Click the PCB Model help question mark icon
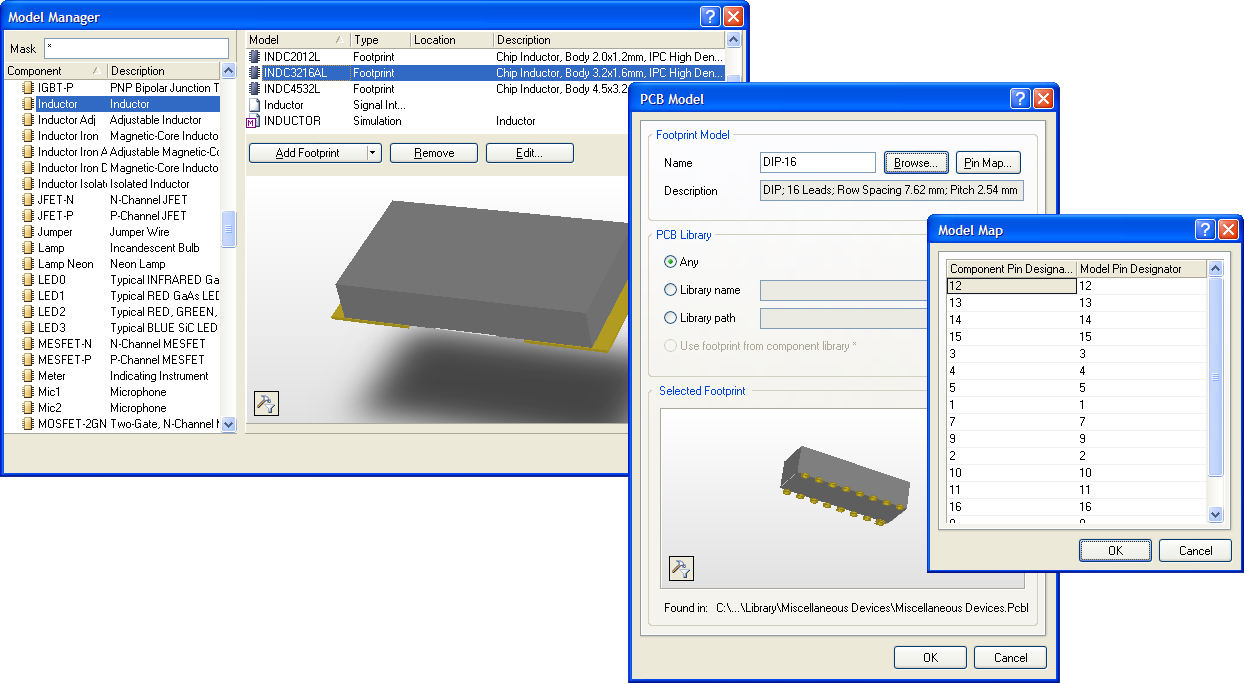This screenshot has height=683, width=1244. 1019,99
